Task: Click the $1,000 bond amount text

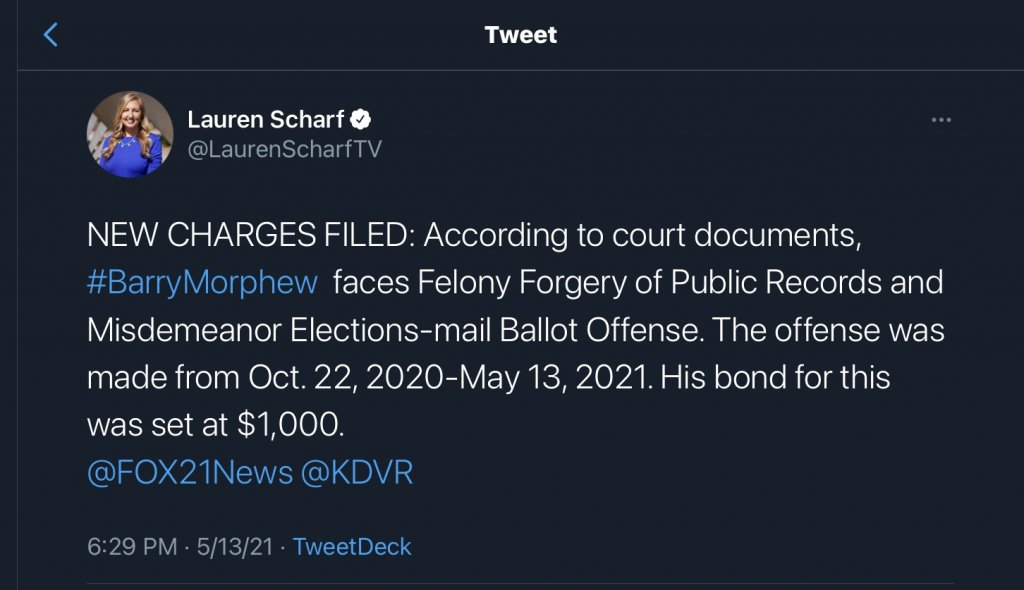Action: [x=290, y=425]
